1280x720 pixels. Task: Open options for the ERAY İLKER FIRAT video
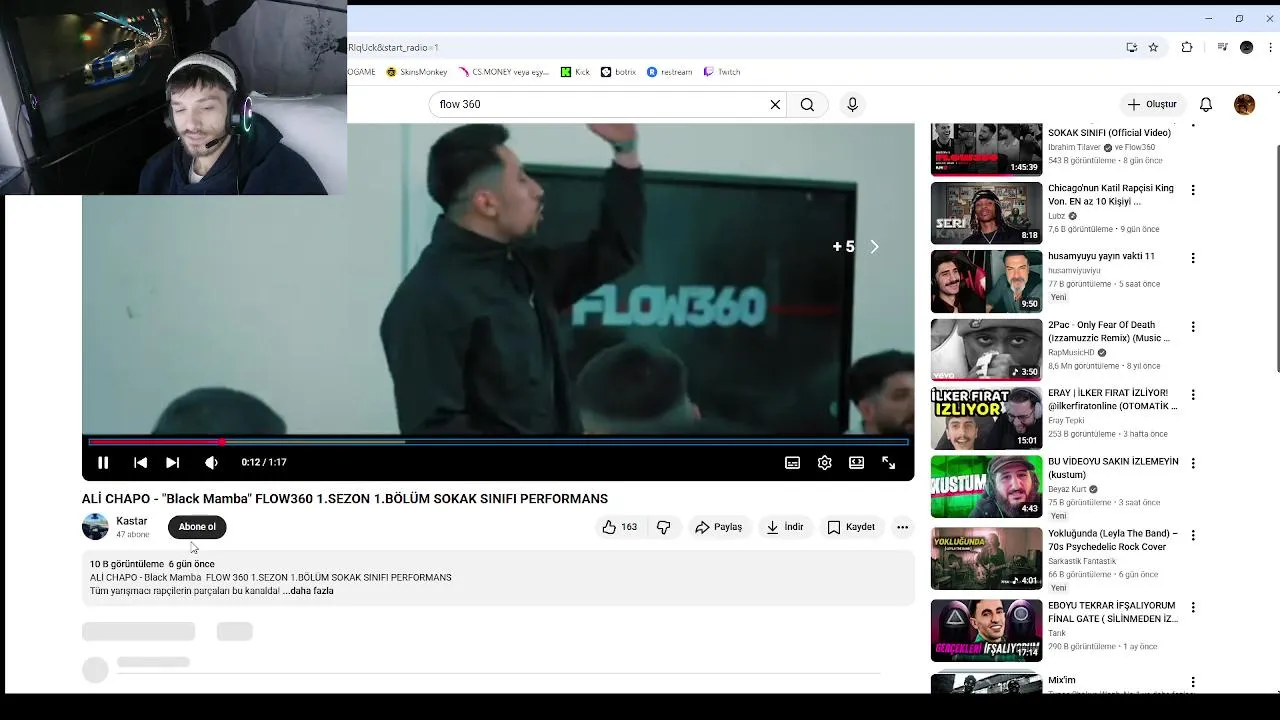(x=1192, y=395)
